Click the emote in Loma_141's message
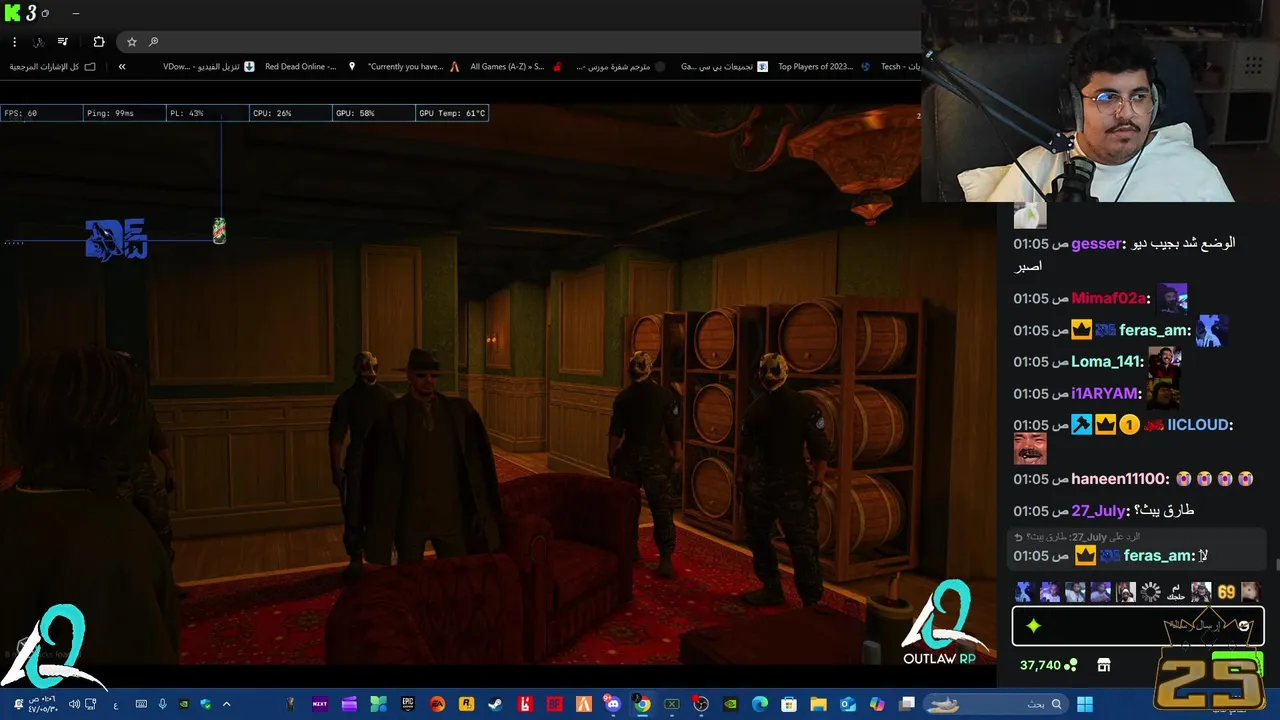This screenshot has width=1280, height=720. tap(1165, 362)
